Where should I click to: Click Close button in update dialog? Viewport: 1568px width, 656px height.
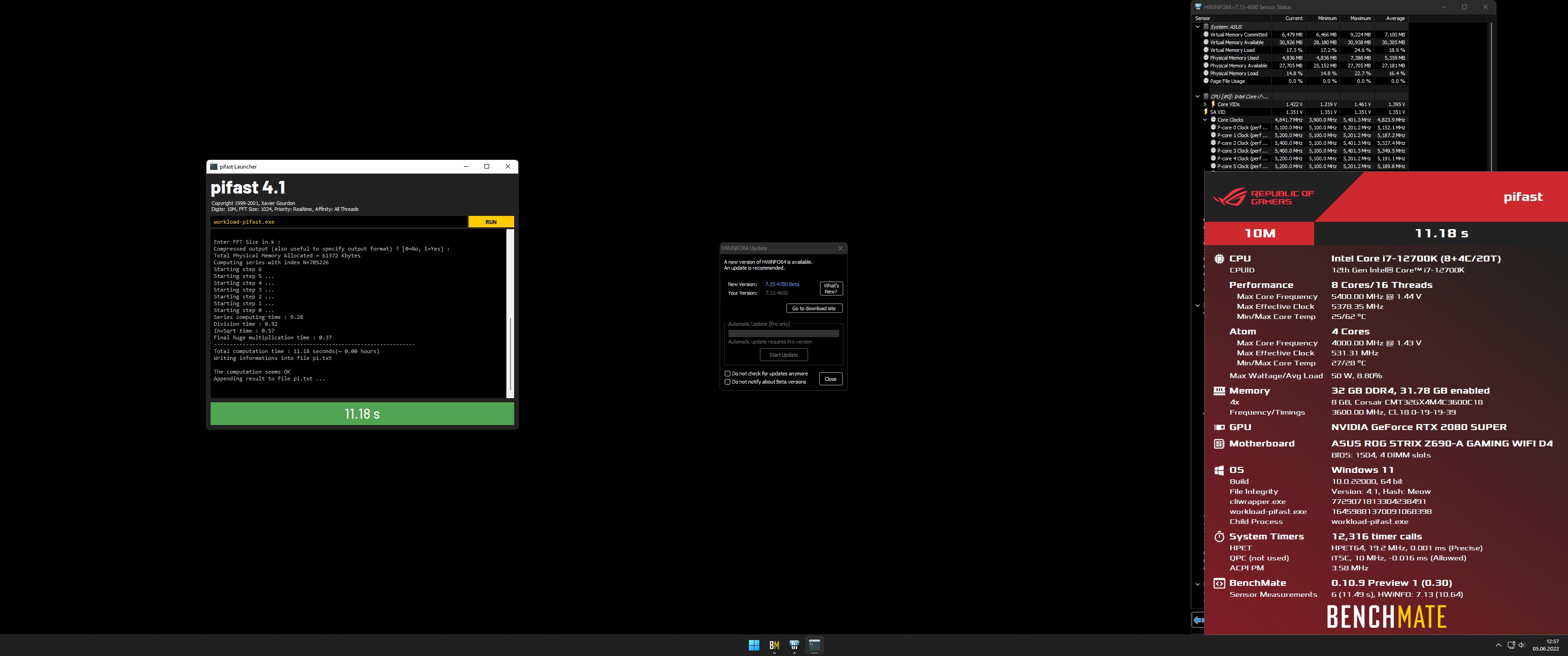click(x=830, y=379)
